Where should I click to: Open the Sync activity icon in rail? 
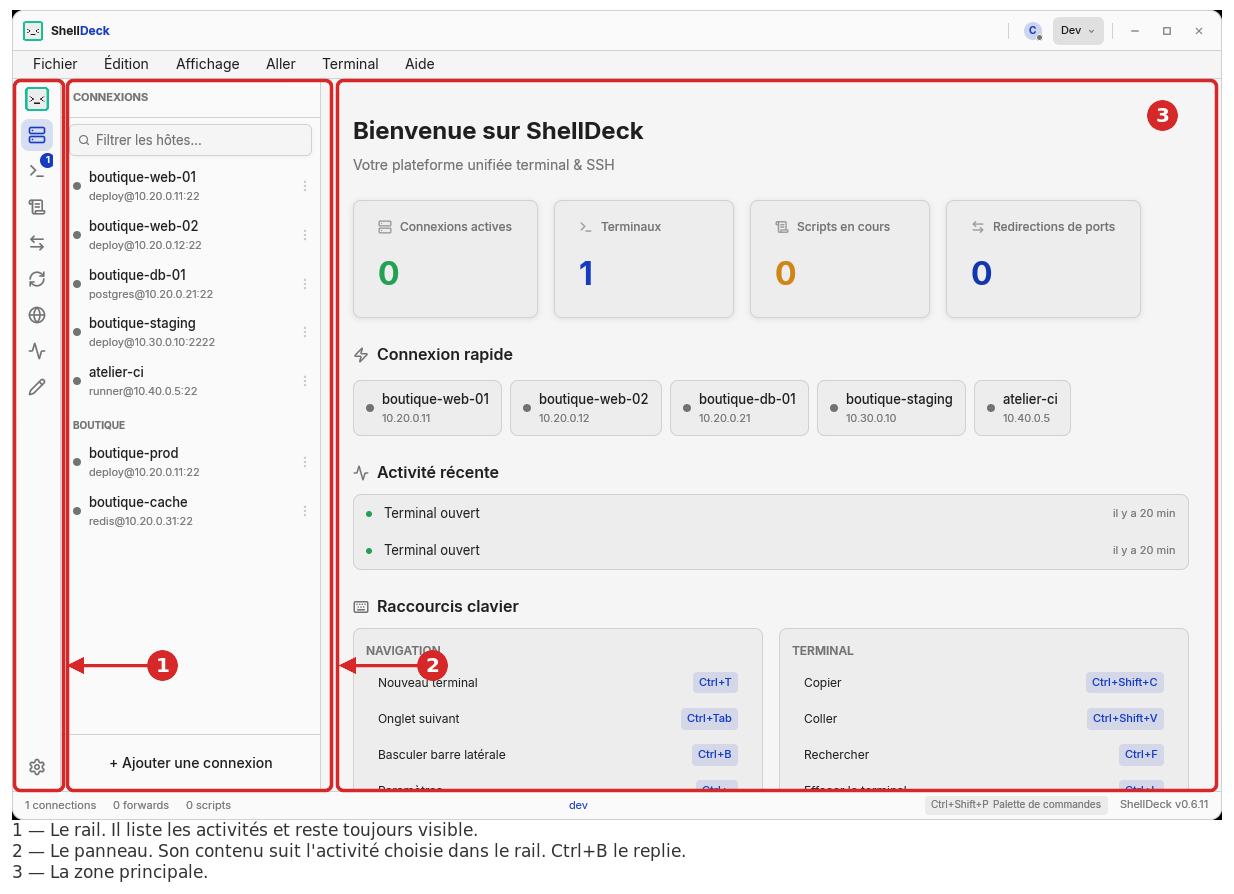37,279
